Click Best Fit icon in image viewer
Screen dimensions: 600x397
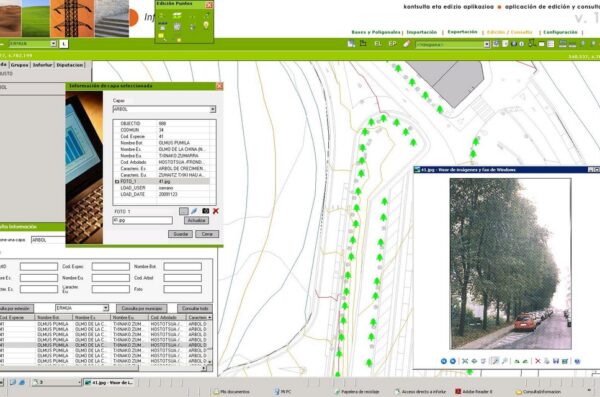[465, 361]
